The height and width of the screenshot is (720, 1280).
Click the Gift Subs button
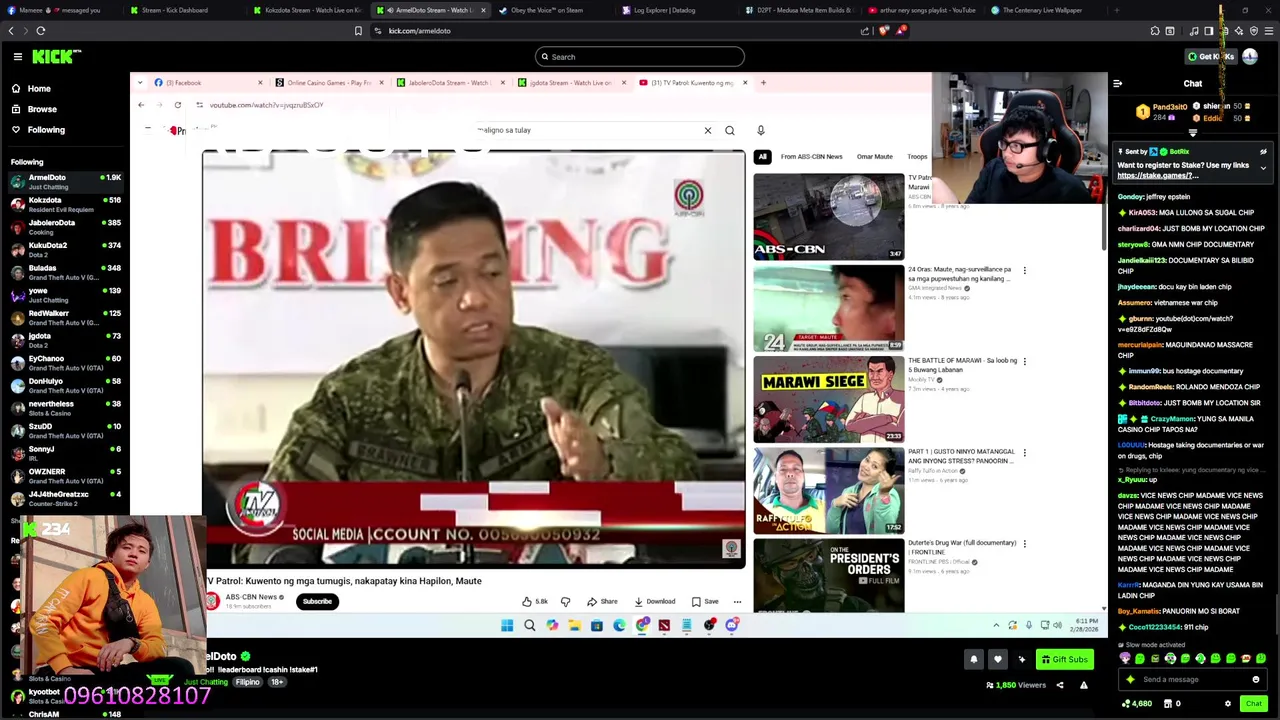click(1063, 660)
